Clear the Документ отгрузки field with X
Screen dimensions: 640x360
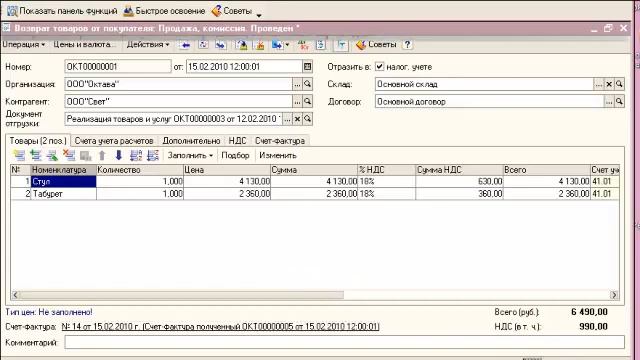pyautogui.click(x=298, y=119)
